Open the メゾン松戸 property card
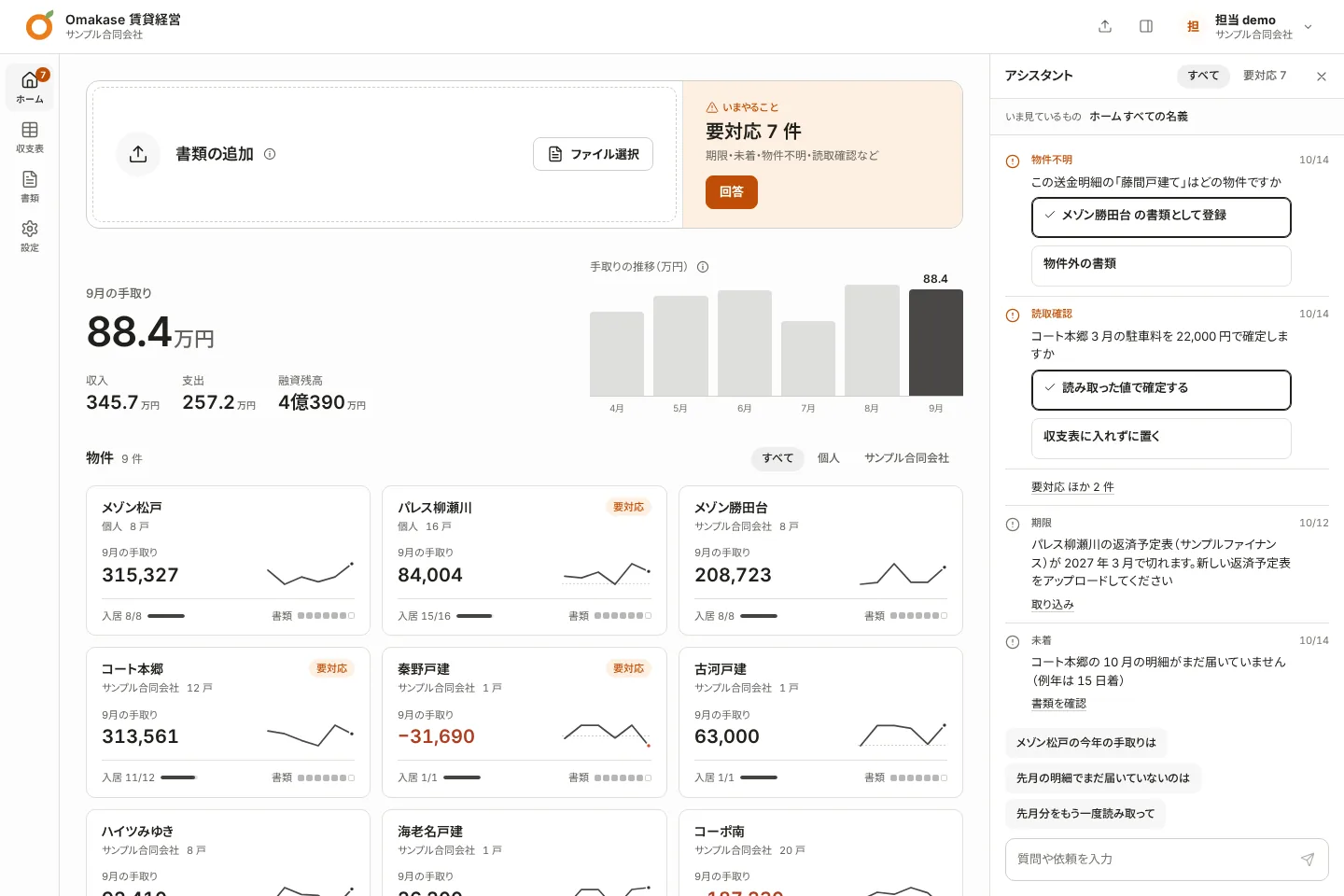 click(x=228, y=561)
